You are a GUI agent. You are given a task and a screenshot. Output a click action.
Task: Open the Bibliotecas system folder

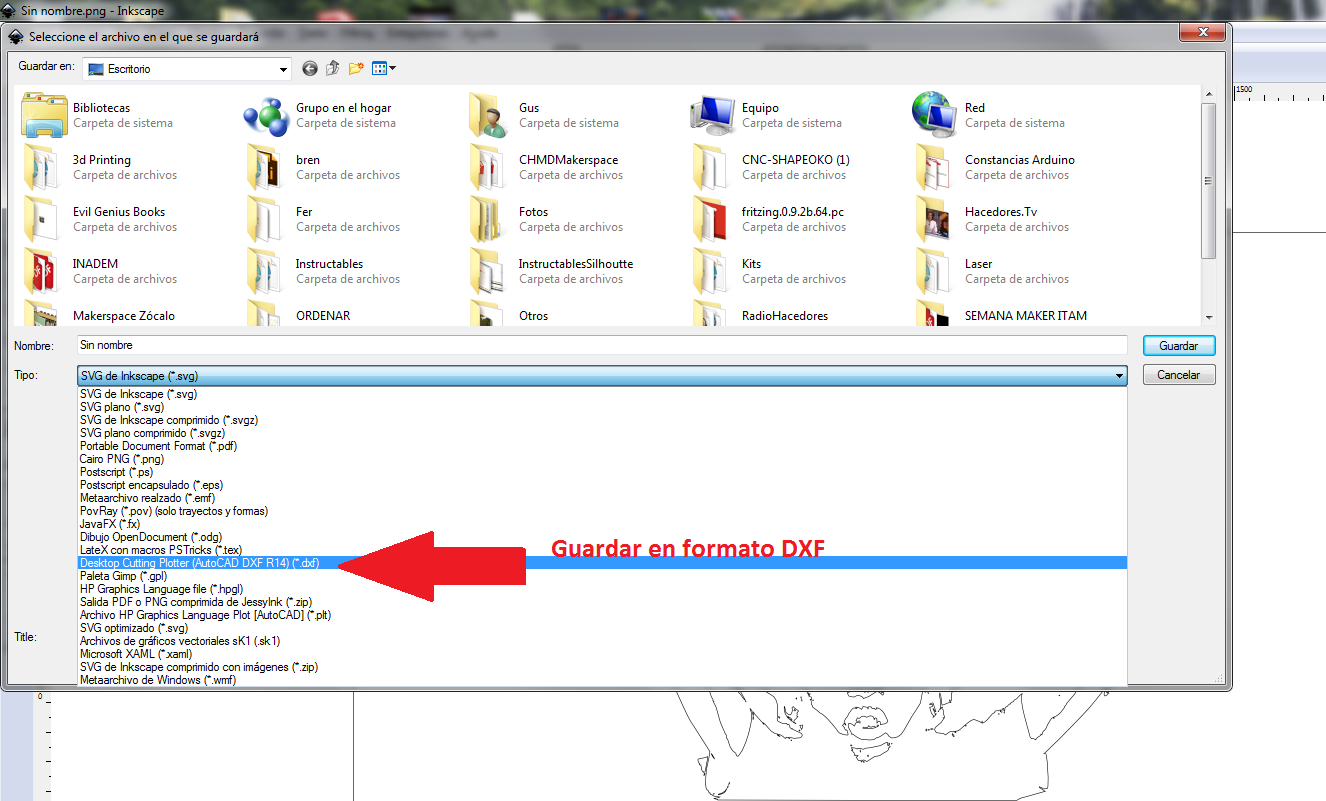click(x=98, y=115)
